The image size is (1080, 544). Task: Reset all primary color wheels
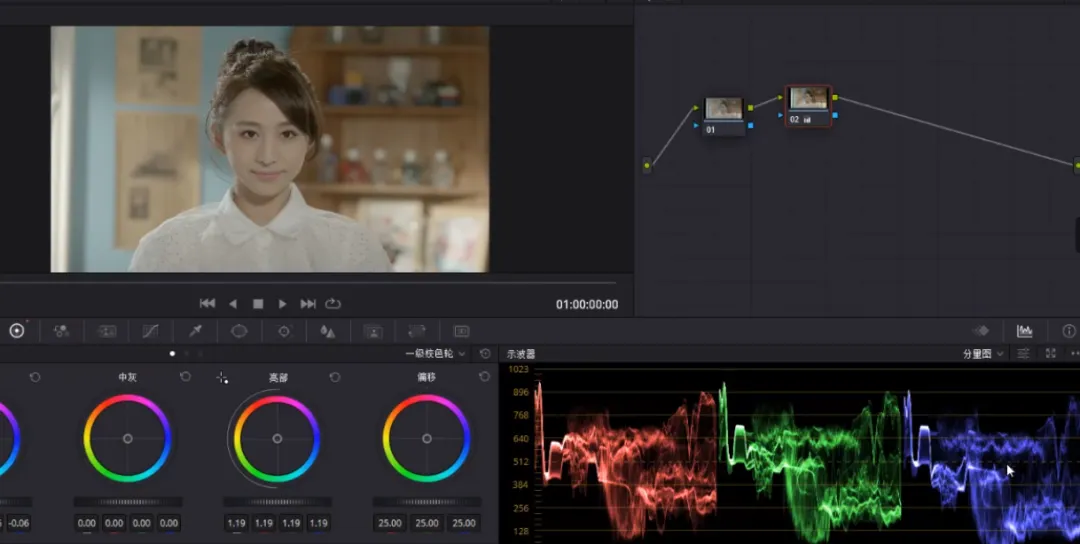pos(485,353)
